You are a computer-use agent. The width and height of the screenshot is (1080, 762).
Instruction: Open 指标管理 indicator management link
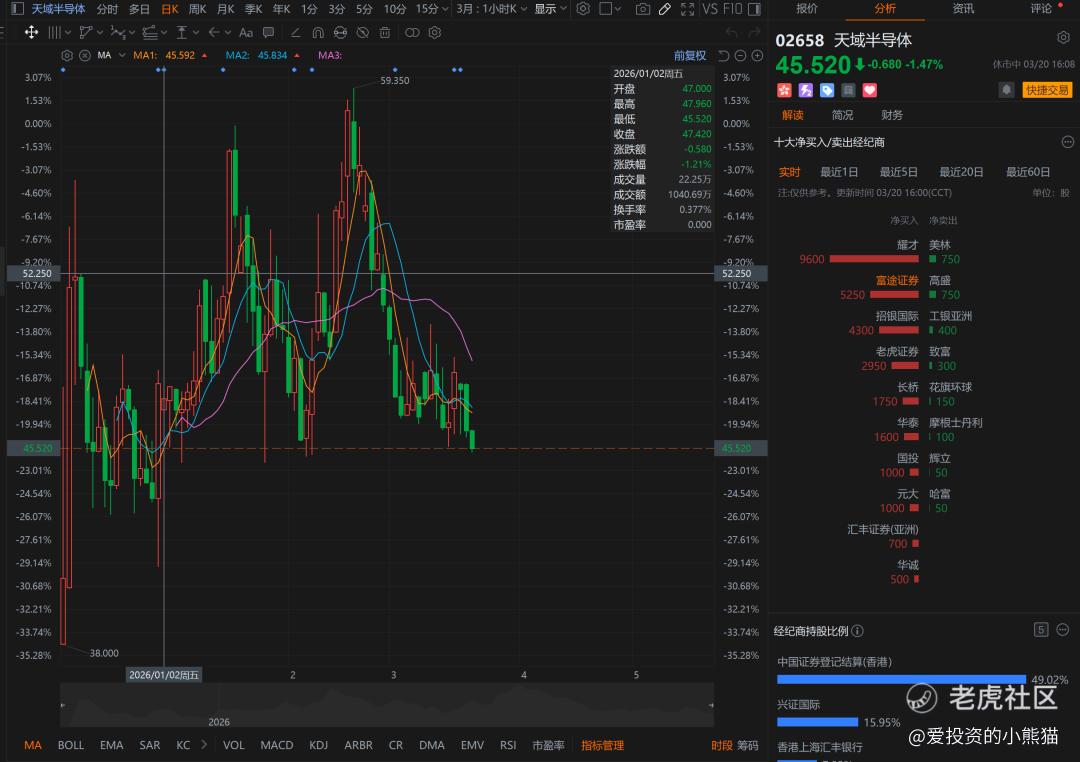point(602,745)
